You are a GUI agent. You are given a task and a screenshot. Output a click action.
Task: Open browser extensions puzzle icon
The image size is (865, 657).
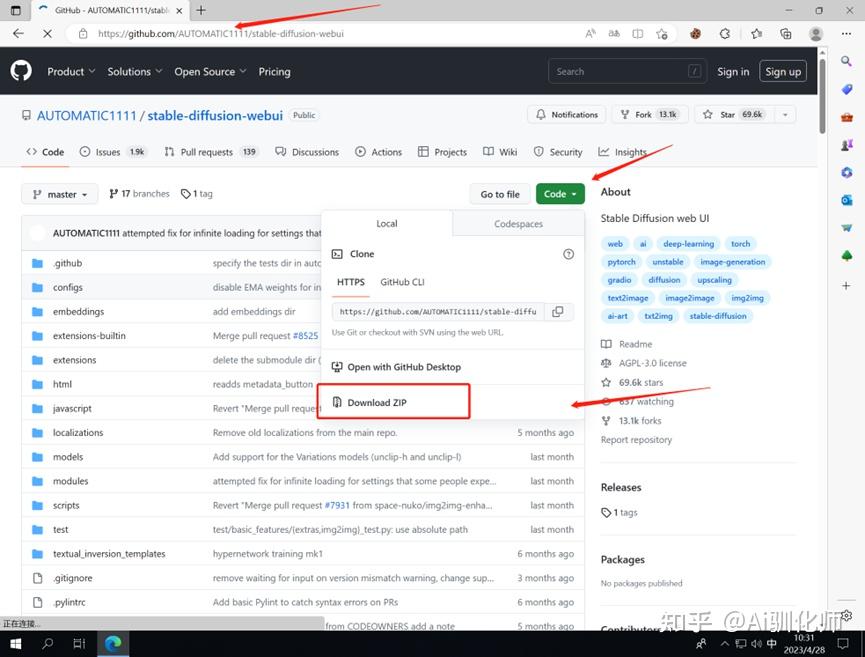(x=725, y=34)
